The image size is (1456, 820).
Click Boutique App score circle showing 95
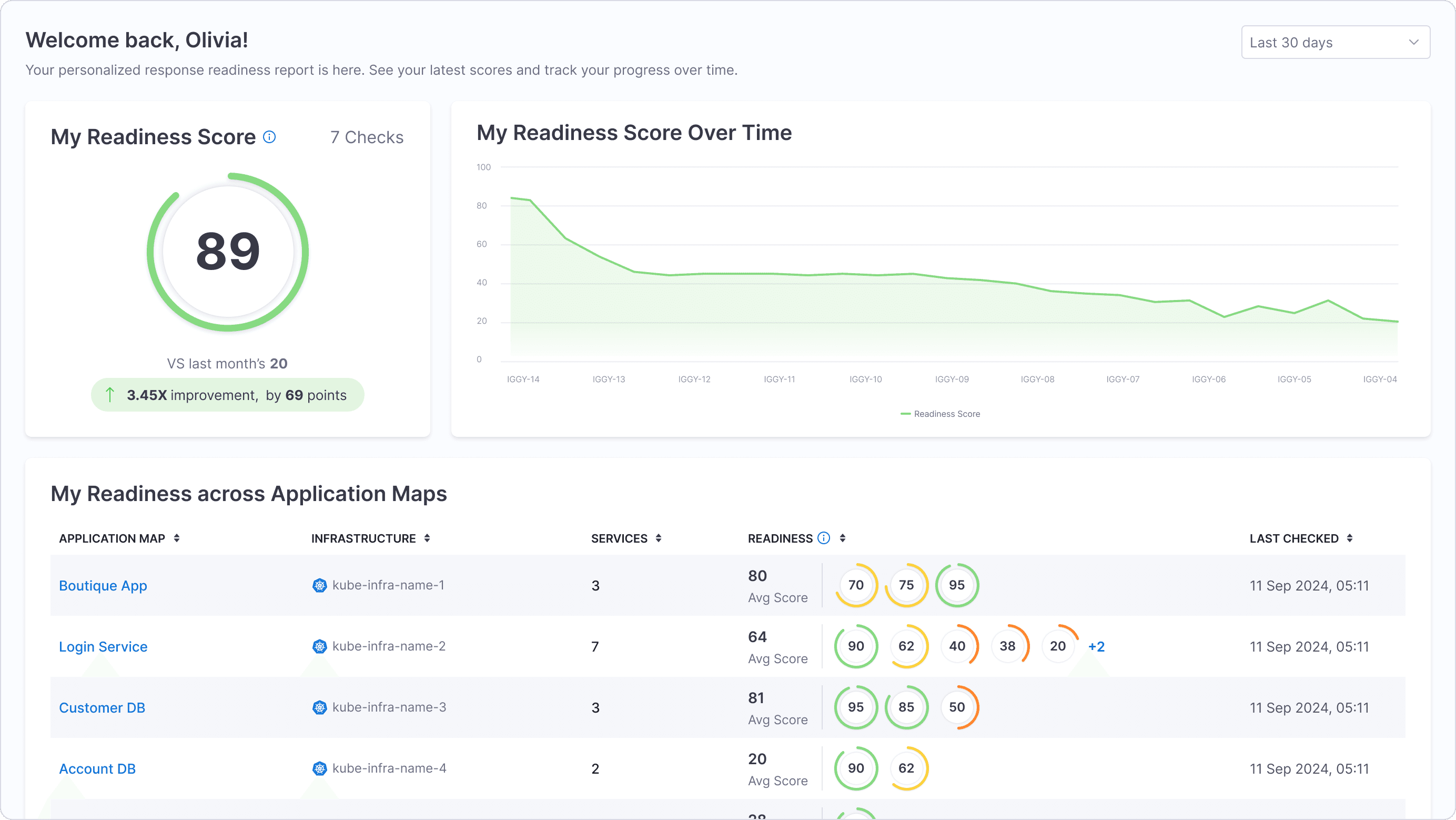956,585
